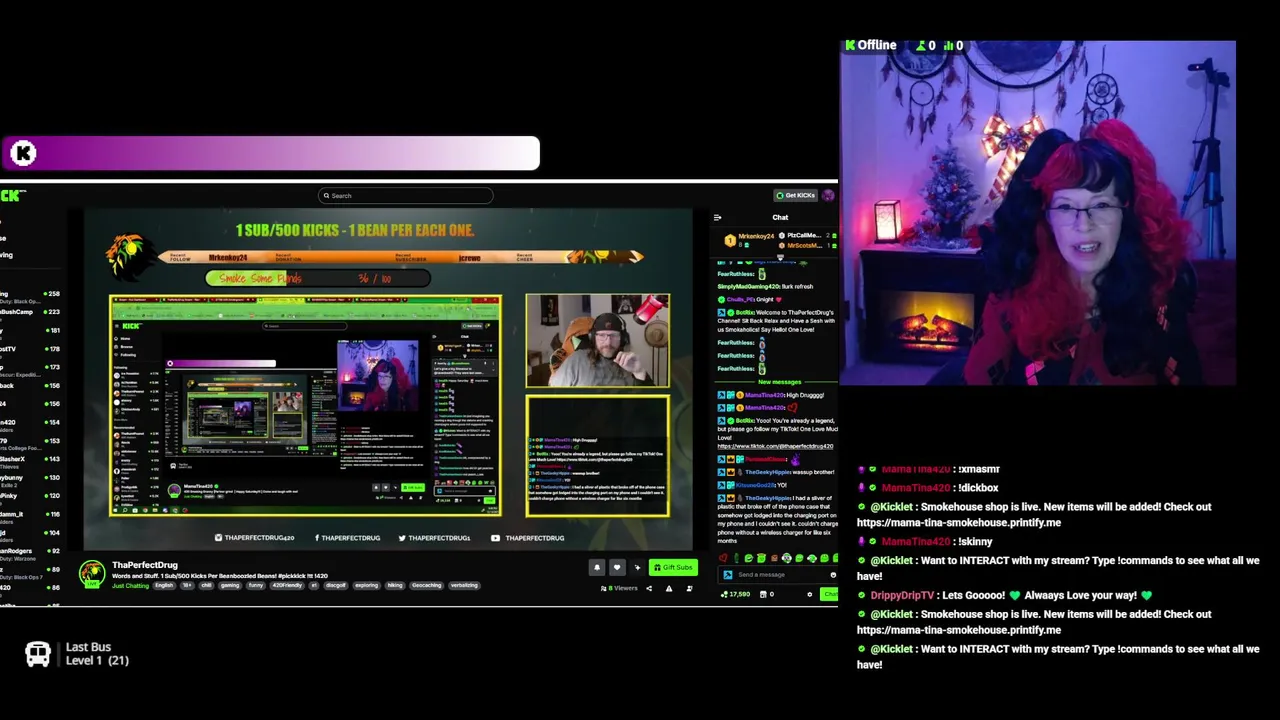Click the New messages divider in chat
Screen dimensions: 1280x720
[x=779, y=382]
